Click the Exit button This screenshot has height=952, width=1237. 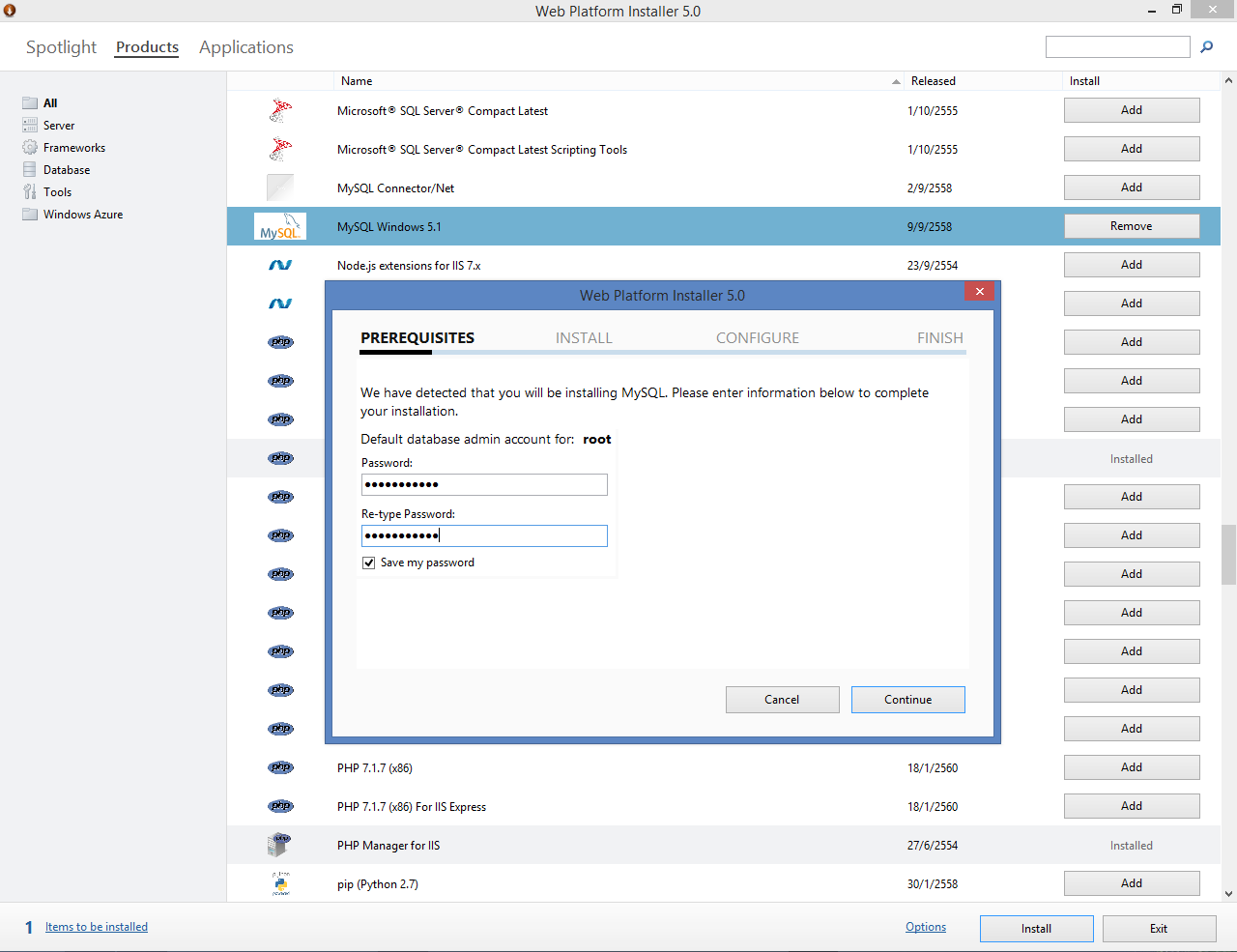pos(1159,929)
